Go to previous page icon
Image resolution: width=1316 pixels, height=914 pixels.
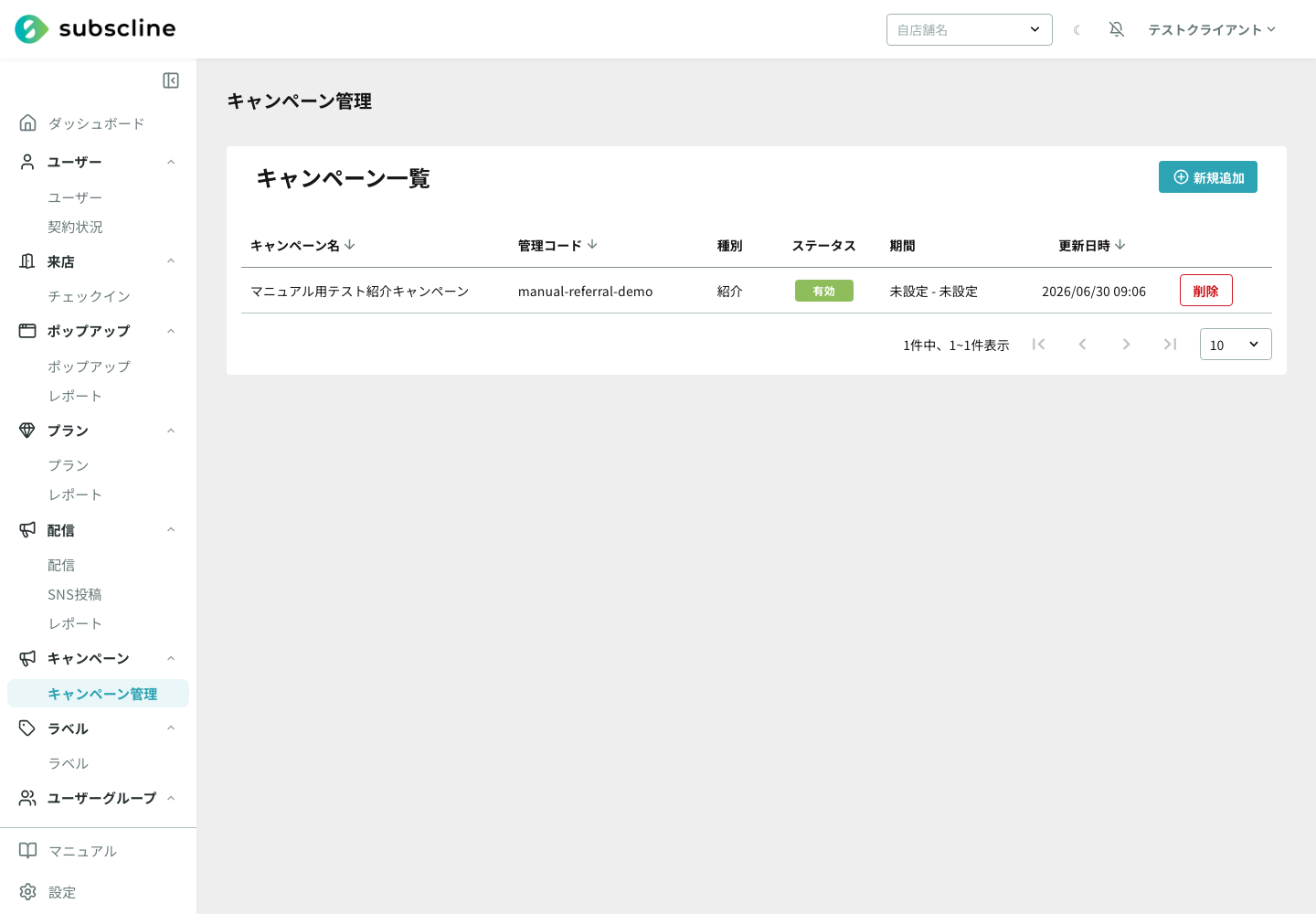pyautogui.click(x=1082, y=345)
